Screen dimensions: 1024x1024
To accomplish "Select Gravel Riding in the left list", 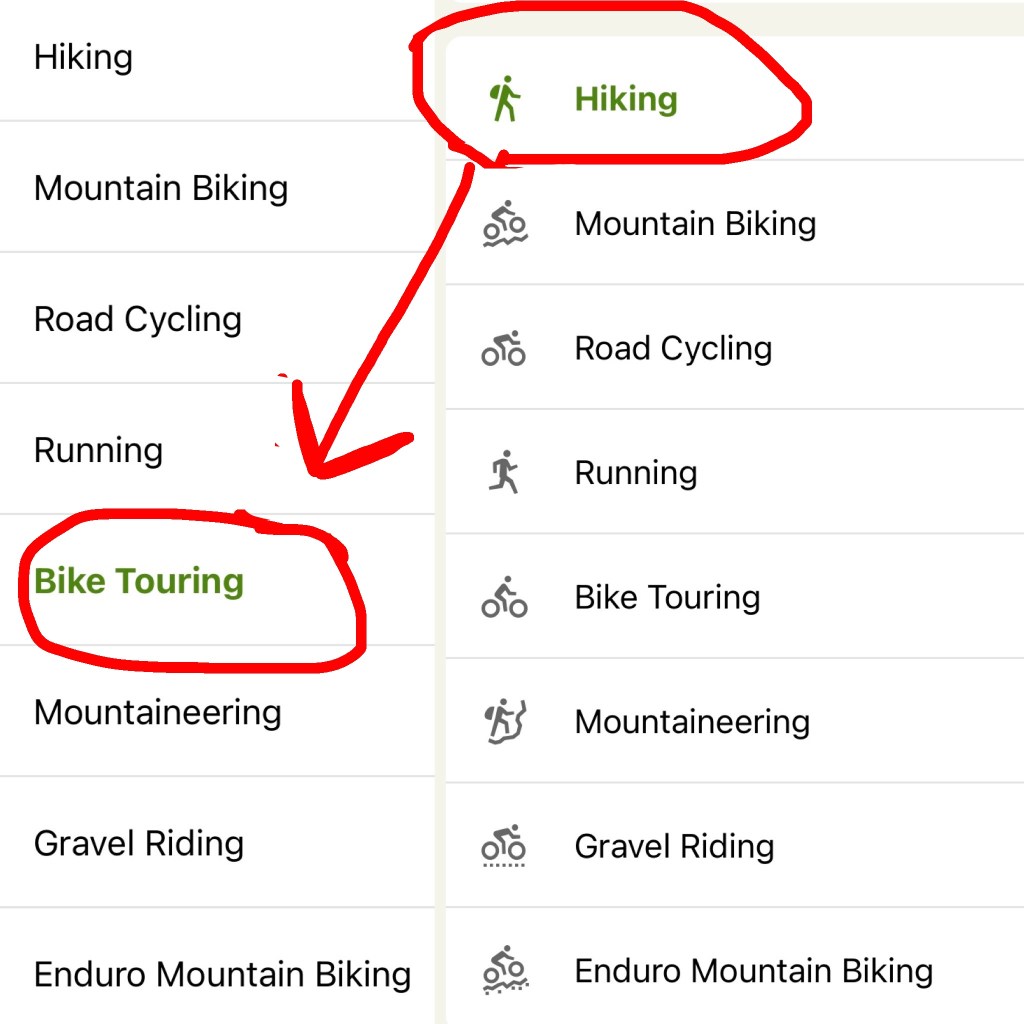I will tap(139, 843).
